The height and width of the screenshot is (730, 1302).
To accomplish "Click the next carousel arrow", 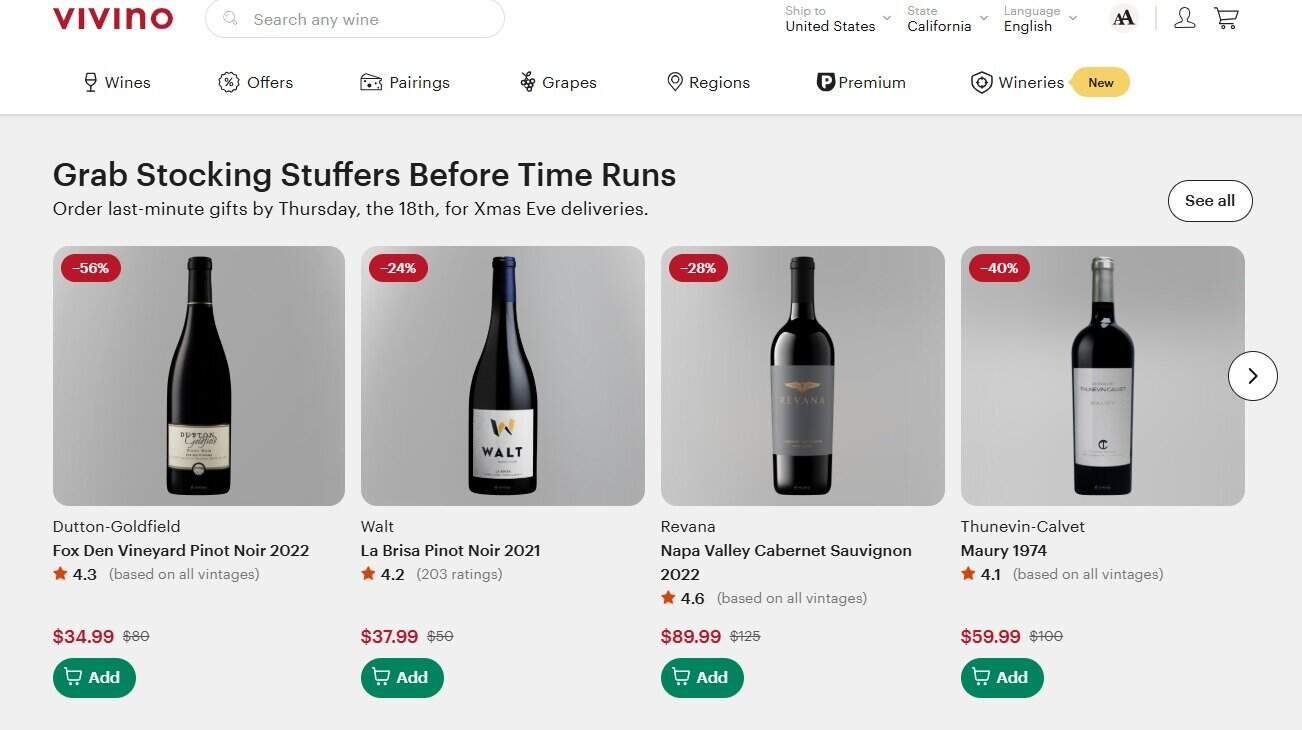I will click(x=1252, y=376).
